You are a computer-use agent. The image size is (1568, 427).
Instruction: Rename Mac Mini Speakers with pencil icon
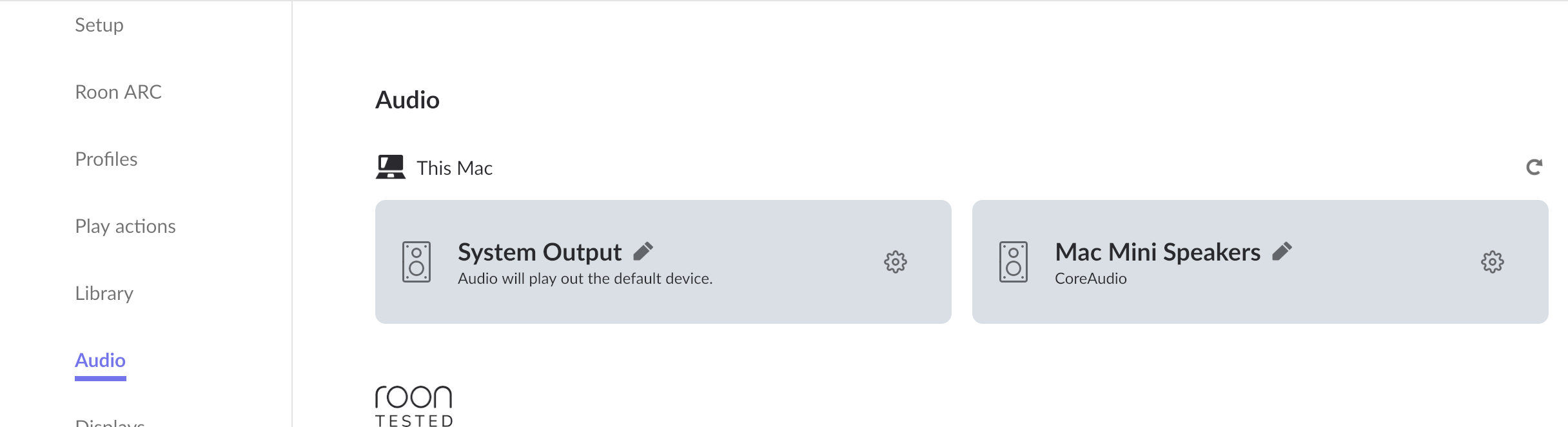pyautogui.click(x=1282, y=251)
